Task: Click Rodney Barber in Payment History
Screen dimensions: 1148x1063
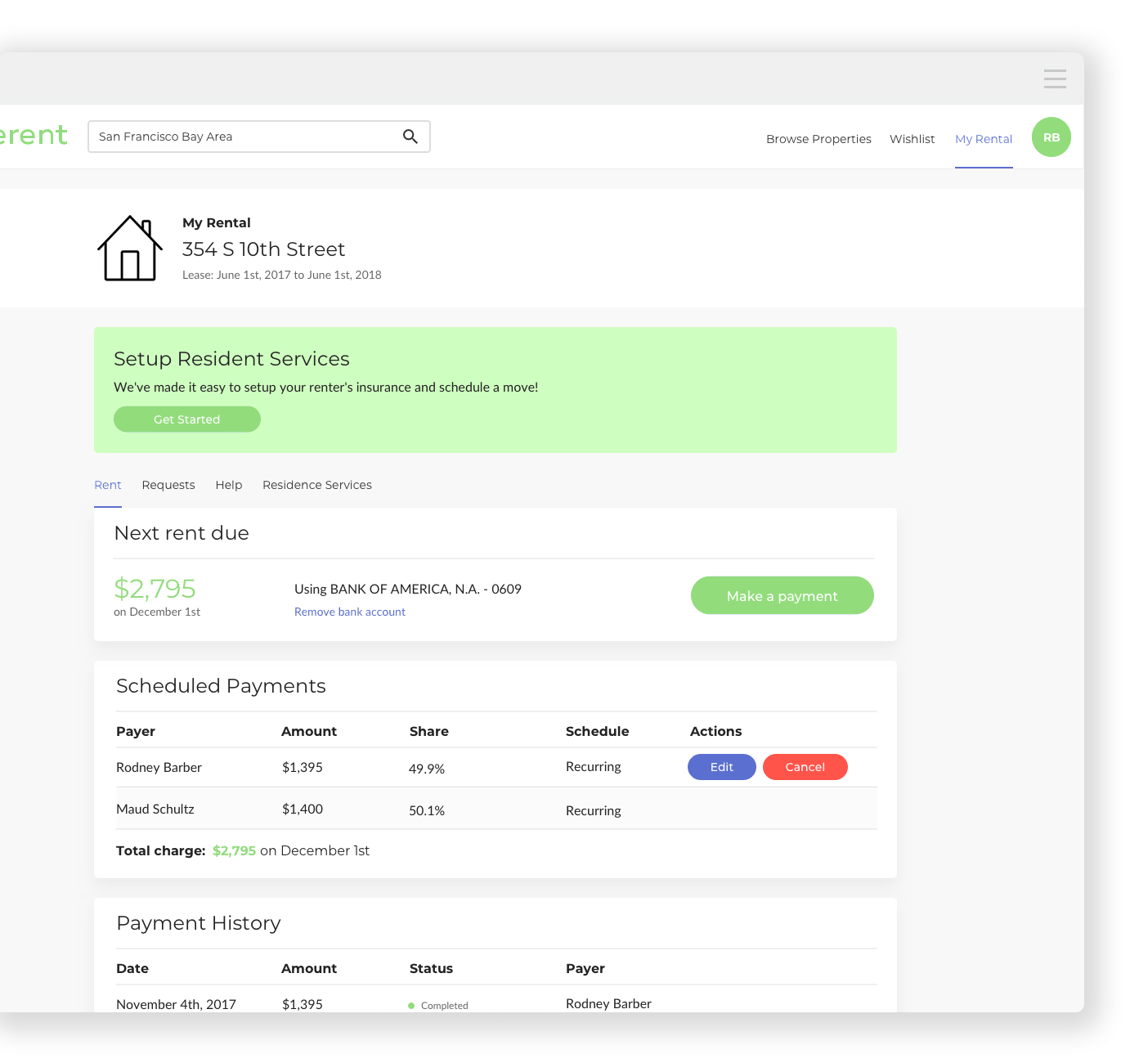Action: point(608,1003)
